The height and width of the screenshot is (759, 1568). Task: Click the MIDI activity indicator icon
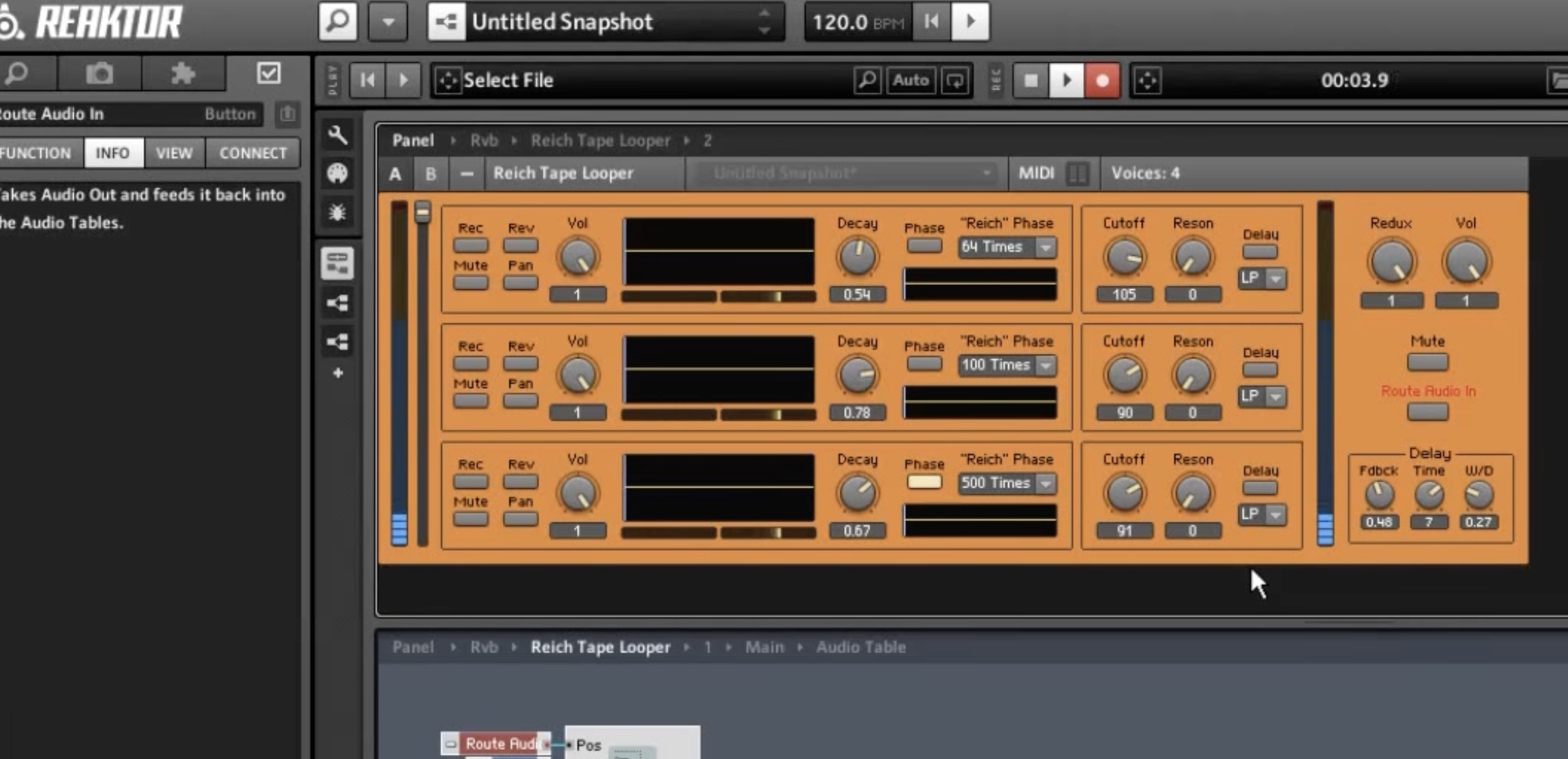[1078, 174]
